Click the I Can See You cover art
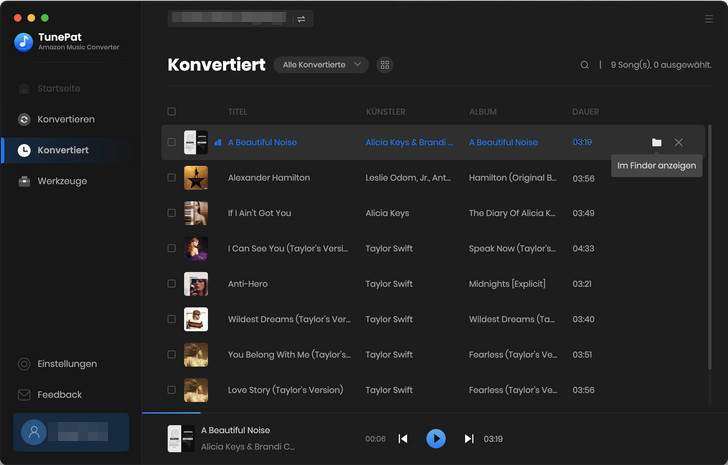728x465 pixels. [196, 248]
